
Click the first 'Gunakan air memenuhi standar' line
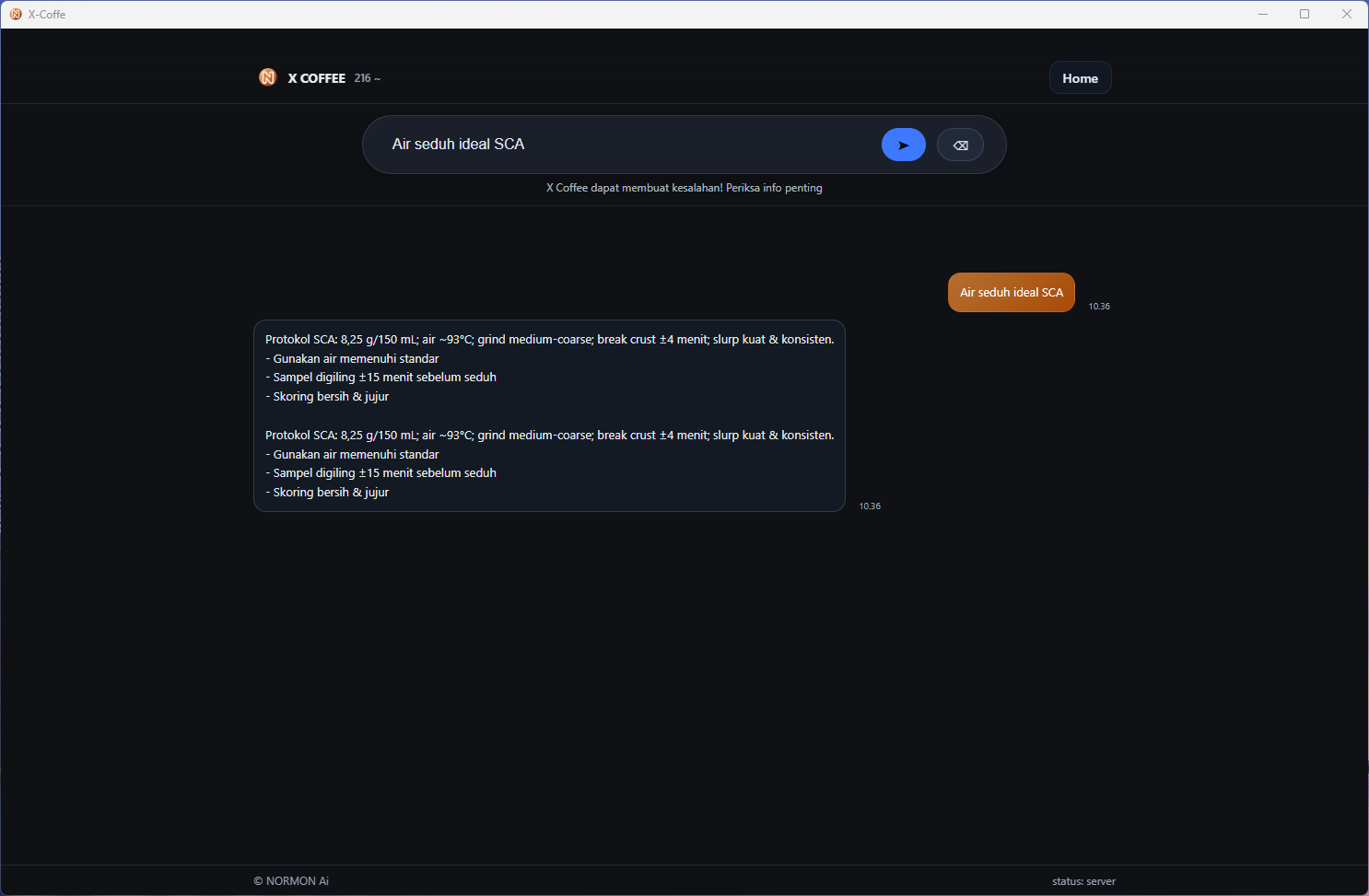[356, 359]
